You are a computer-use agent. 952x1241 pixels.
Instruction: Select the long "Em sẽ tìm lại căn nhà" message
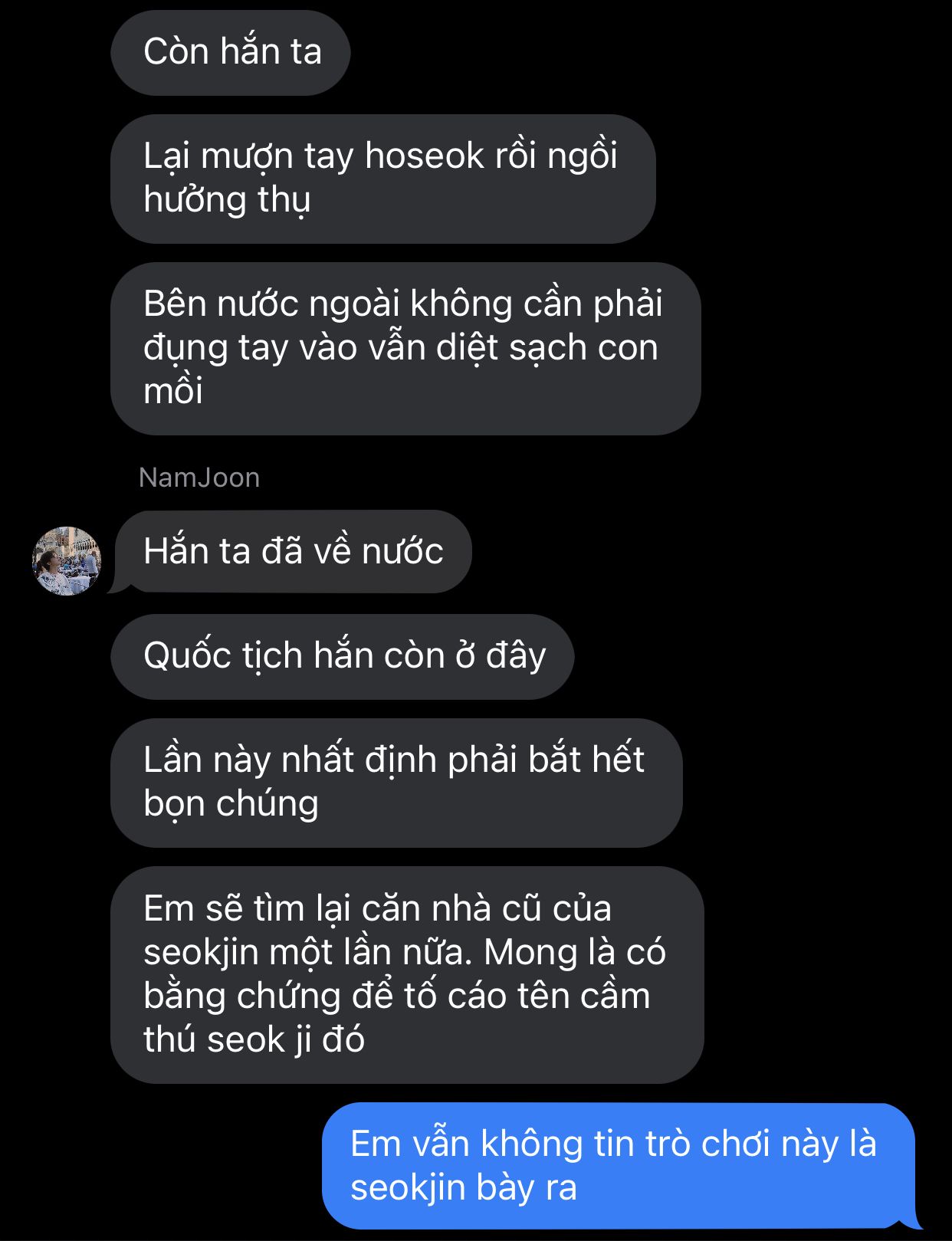point(407,974)
